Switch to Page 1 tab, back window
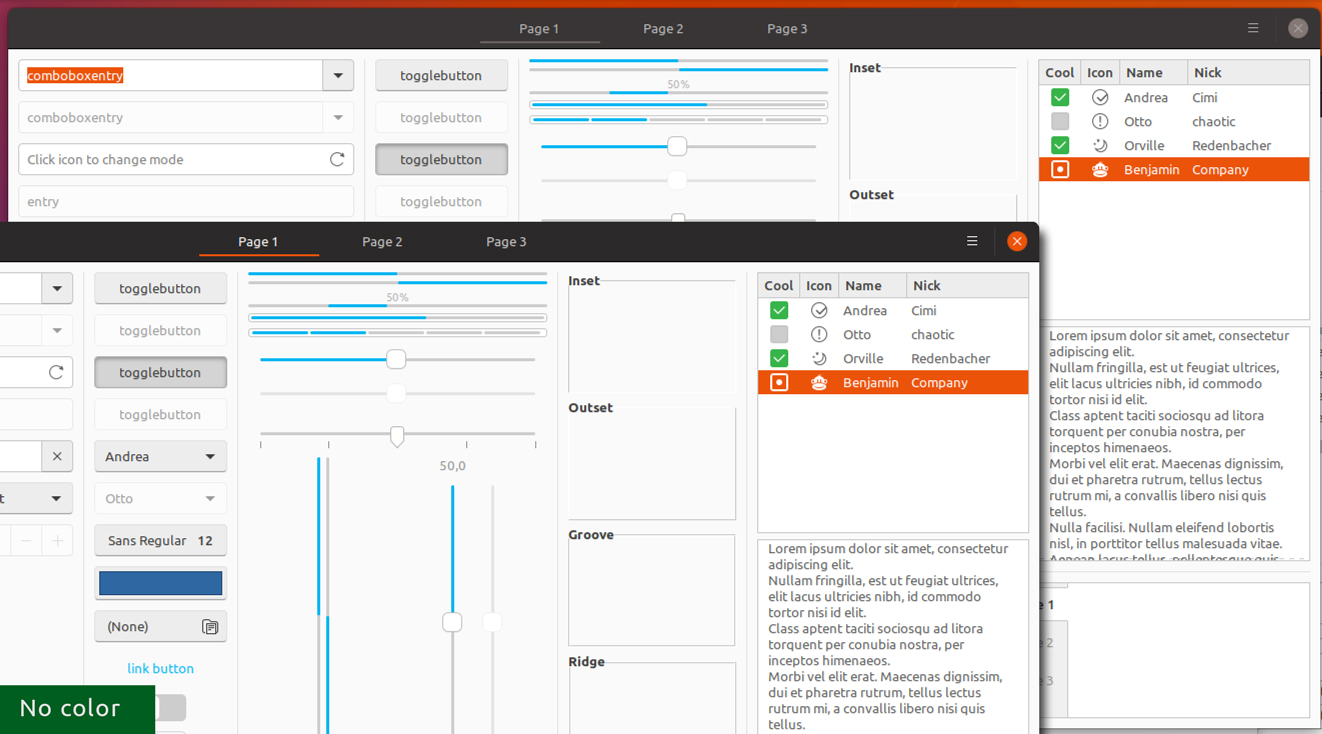This screenshot has height=734, width=1322. click(539, 28)
